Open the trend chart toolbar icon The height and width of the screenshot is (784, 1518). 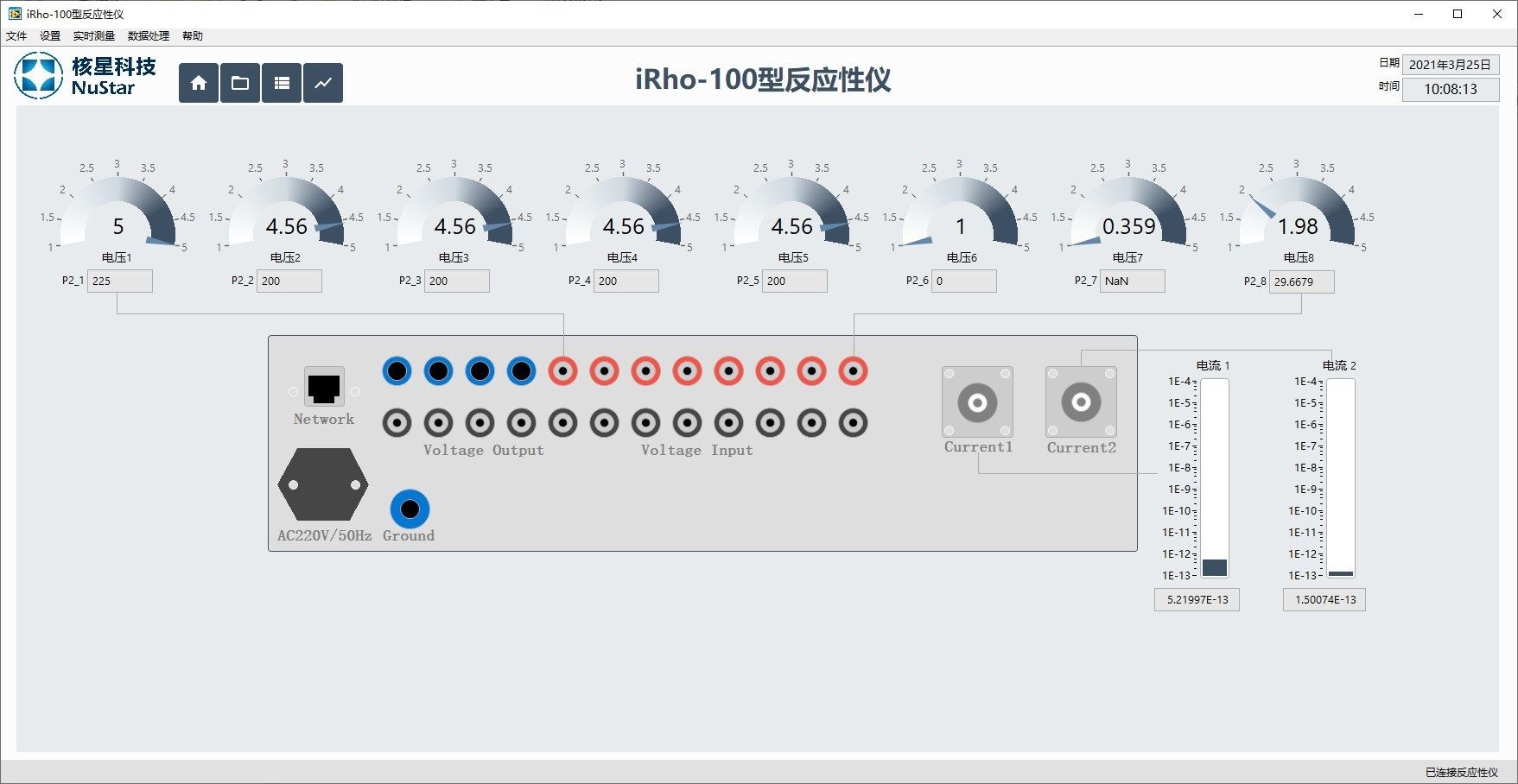[323, 83]
